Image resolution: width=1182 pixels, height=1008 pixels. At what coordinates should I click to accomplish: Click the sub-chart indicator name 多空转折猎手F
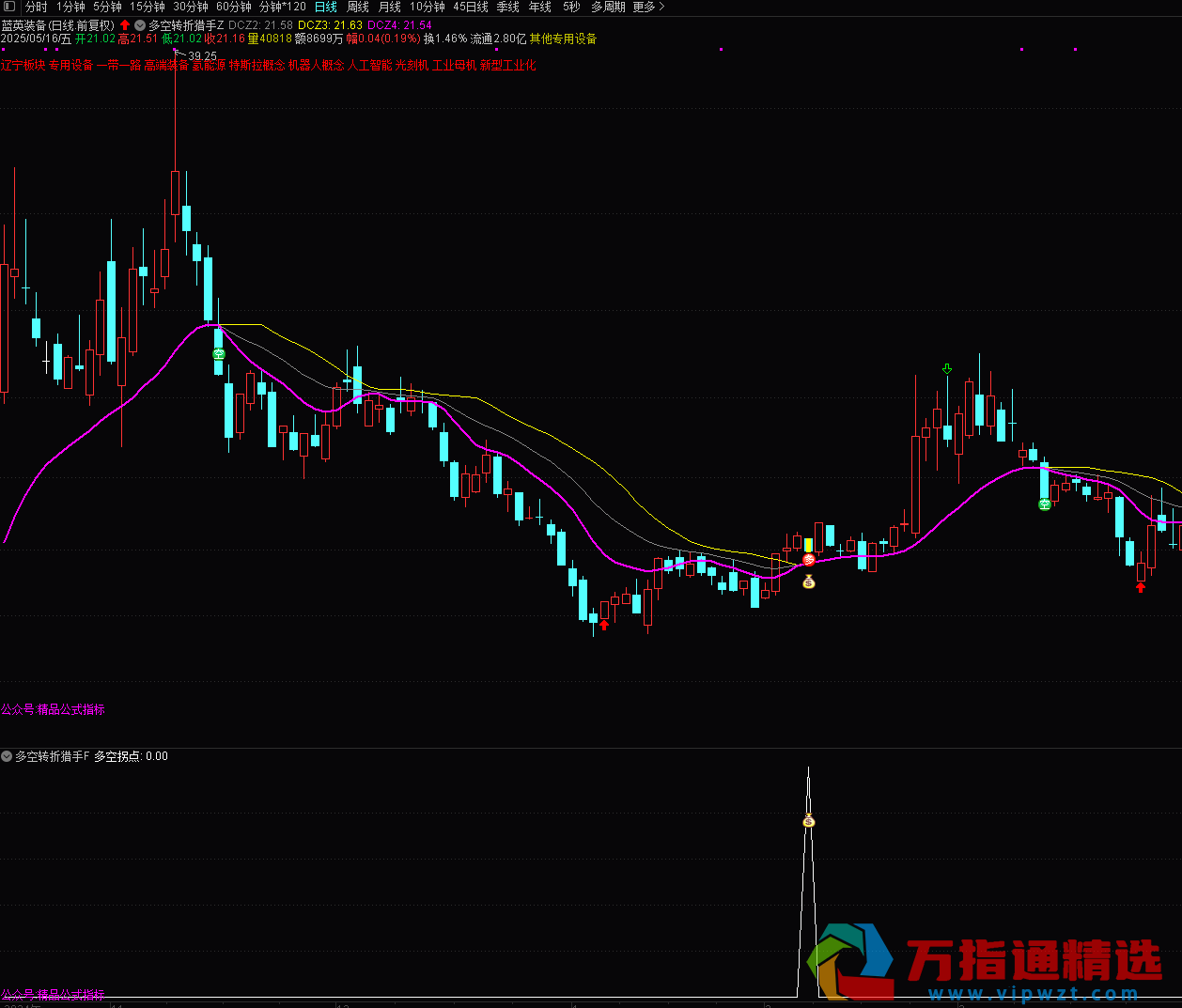pyautogui.click(x=53, y=756)
